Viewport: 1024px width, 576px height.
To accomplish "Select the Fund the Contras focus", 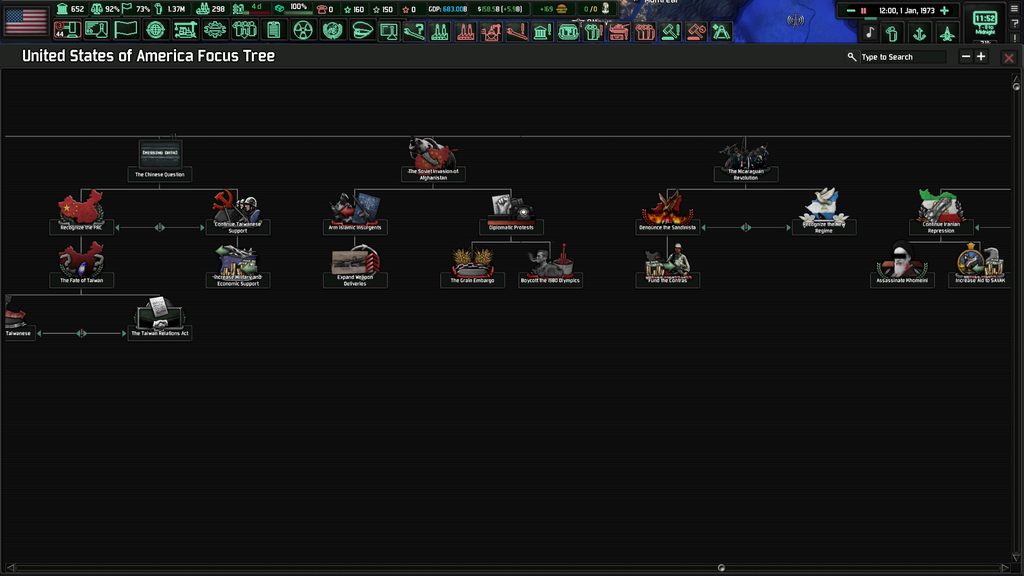I will 667,265.
